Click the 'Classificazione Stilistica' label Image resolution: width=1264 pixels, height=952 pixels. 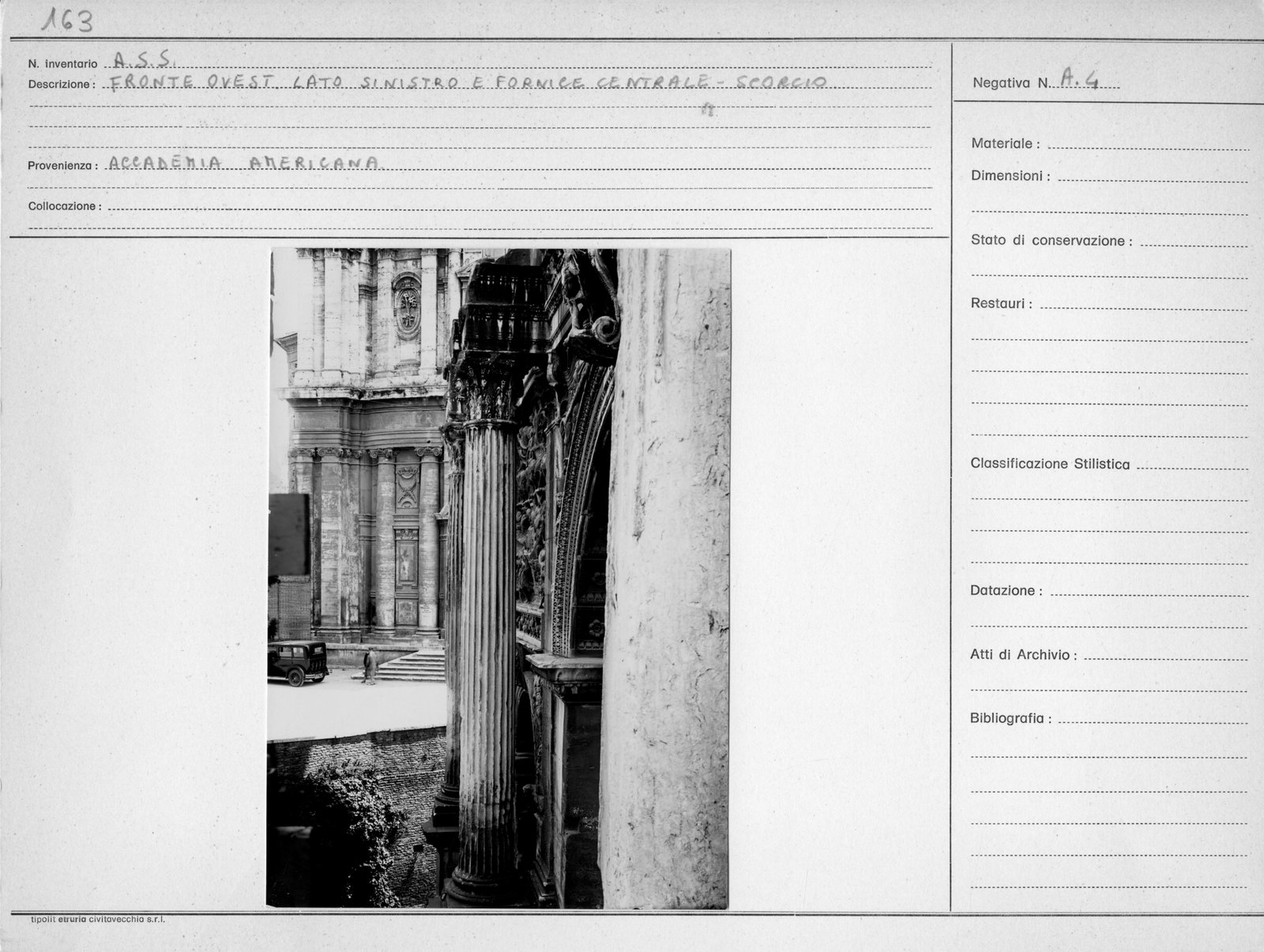click(1050, 464)
